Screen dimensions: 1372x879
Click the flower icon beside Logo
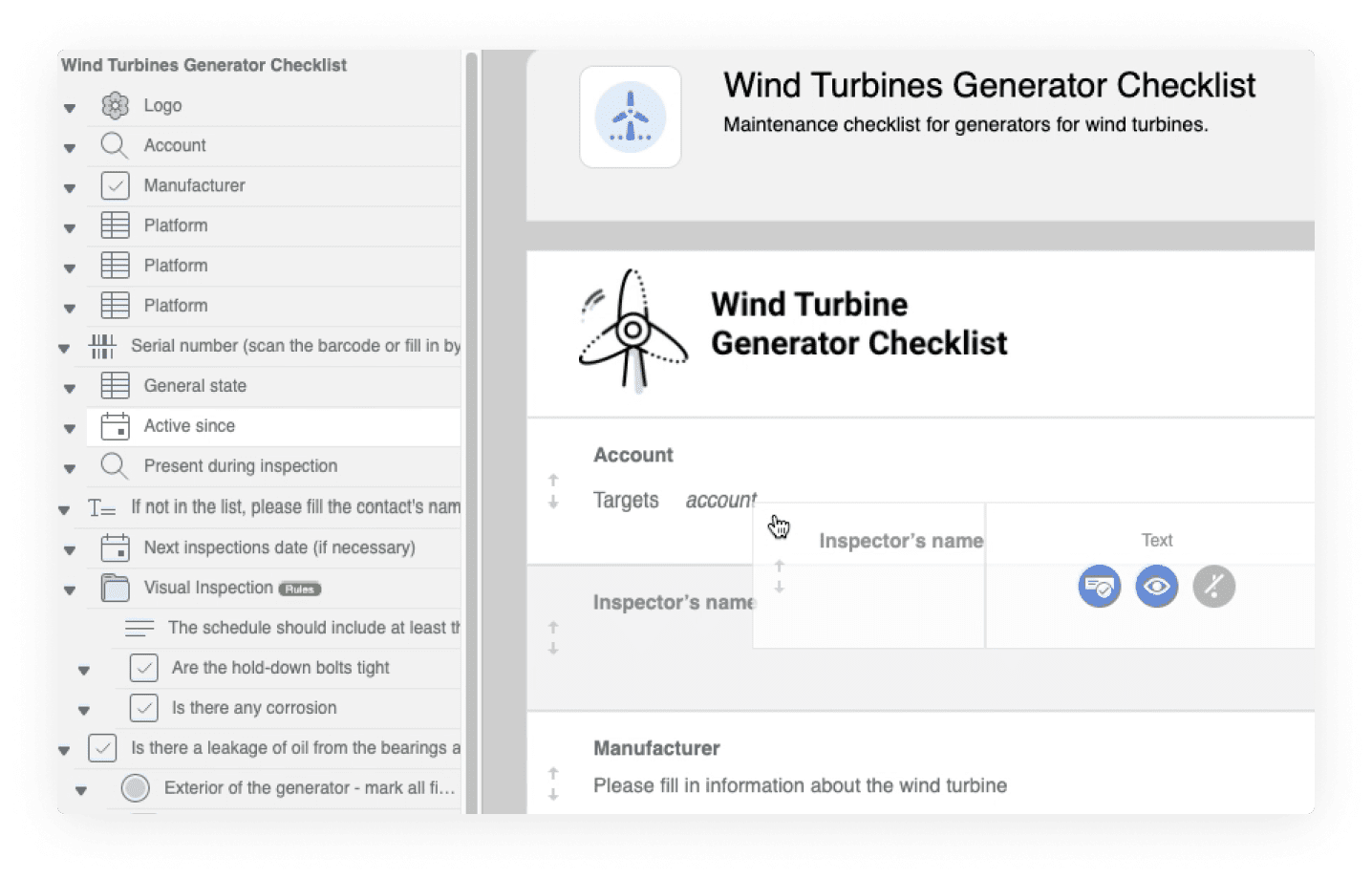pos(115,105)
